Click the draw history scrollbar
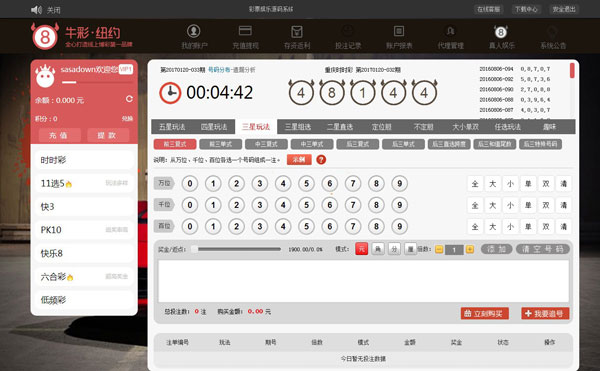The height and width of the screenshot is (371, 600). 572,71
